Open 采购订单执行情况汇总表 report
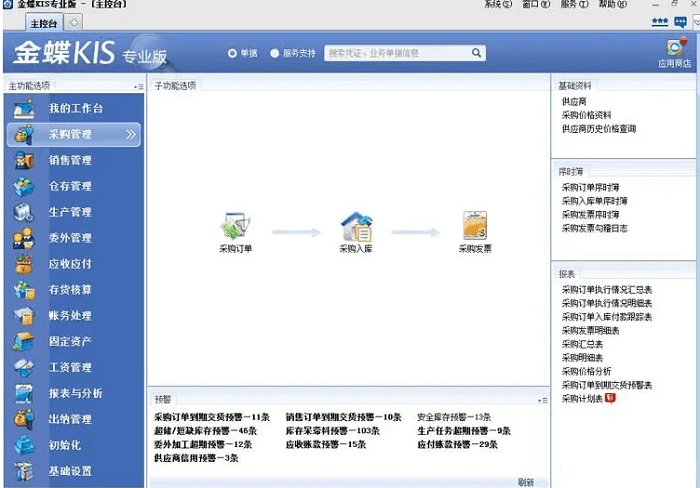Screen dimensions: 700x488 click(607, 290)
